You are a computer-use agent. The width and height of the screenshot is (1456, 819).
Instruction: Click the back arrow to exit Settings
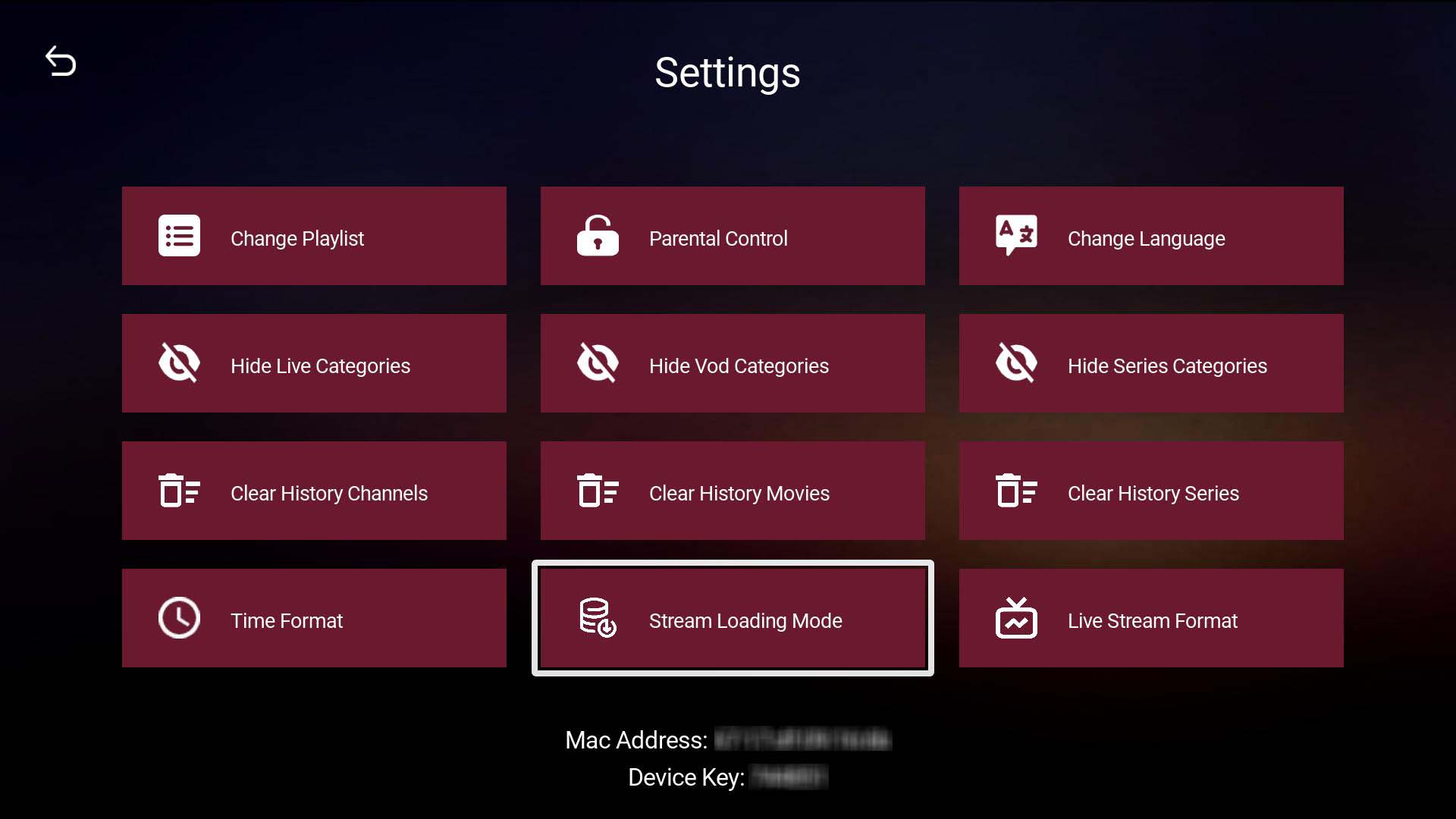(x=61, y=61)
